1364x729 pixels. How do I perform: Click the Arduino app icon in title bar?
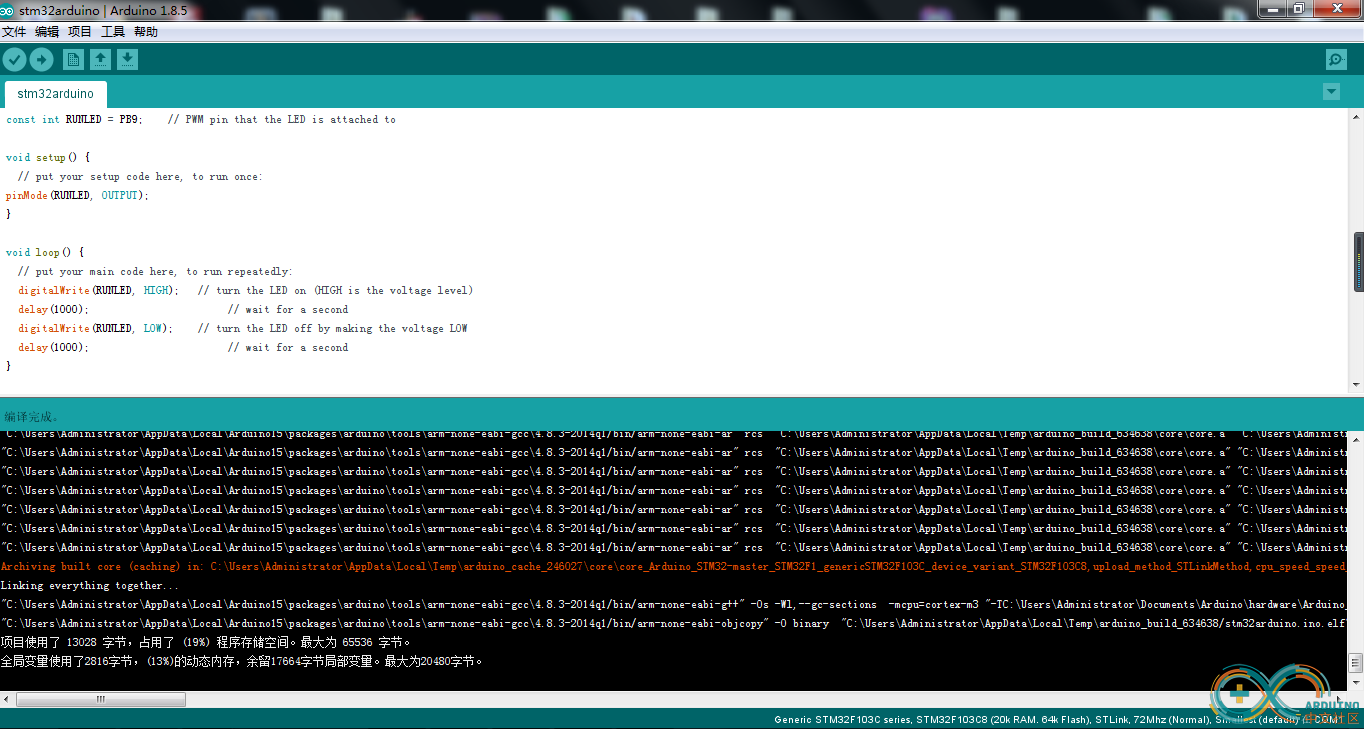tap(8, 10)
